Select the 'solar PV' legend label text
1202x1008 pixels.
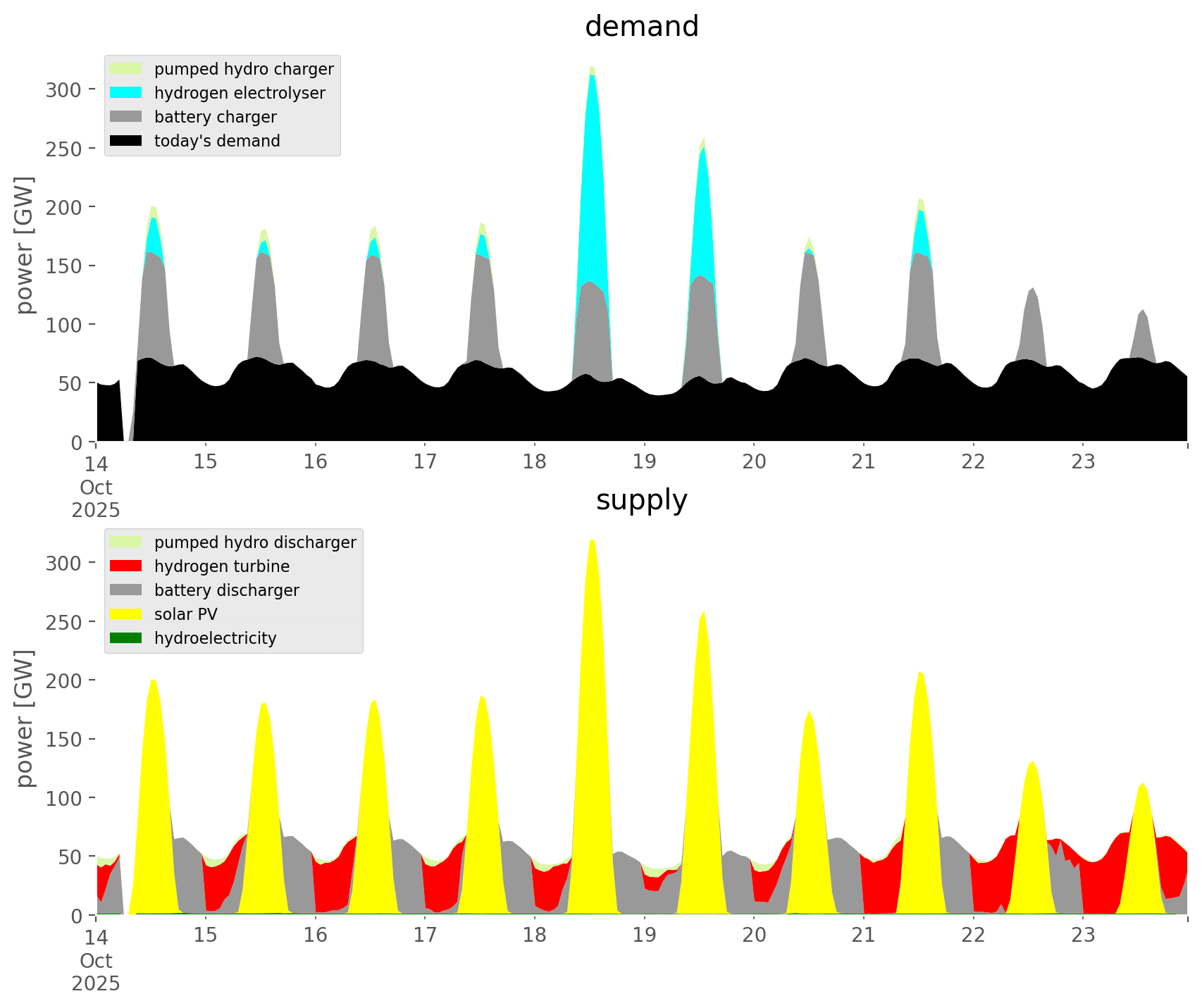[186, 614]
